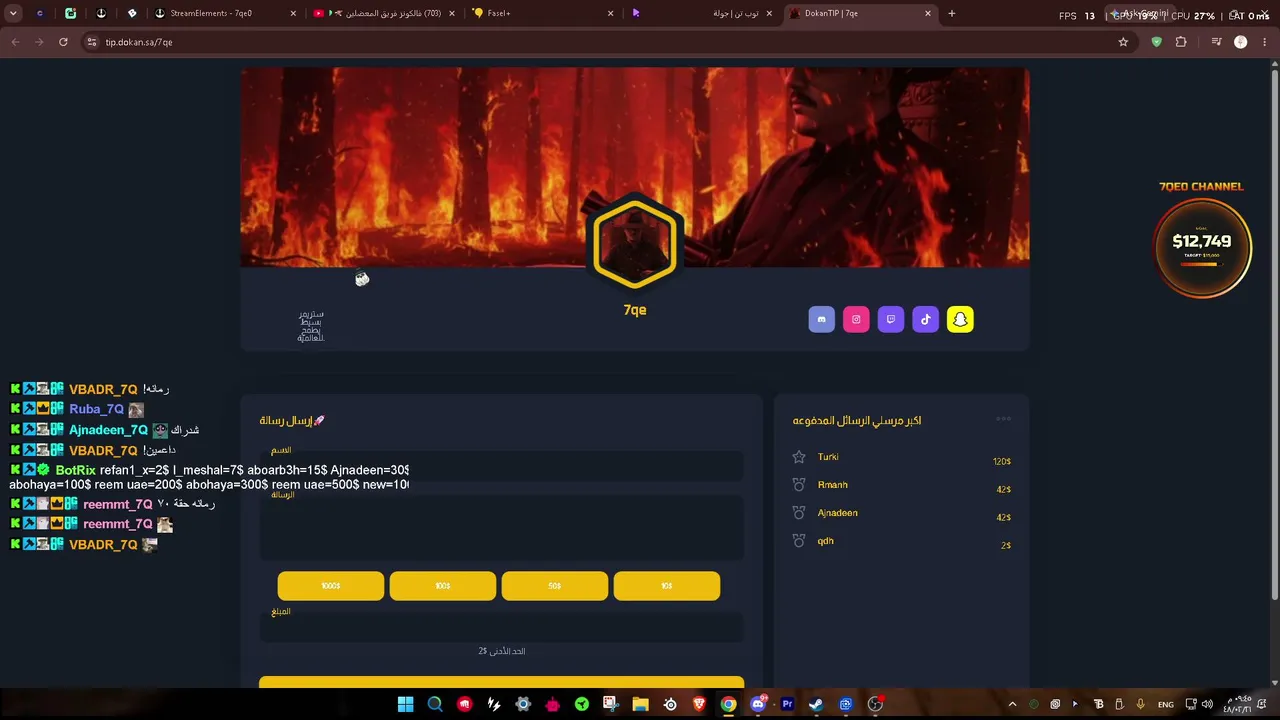Click the 120$ amount beside Turki
This screenshot has width=1280, height=720.
point(1002,462)
